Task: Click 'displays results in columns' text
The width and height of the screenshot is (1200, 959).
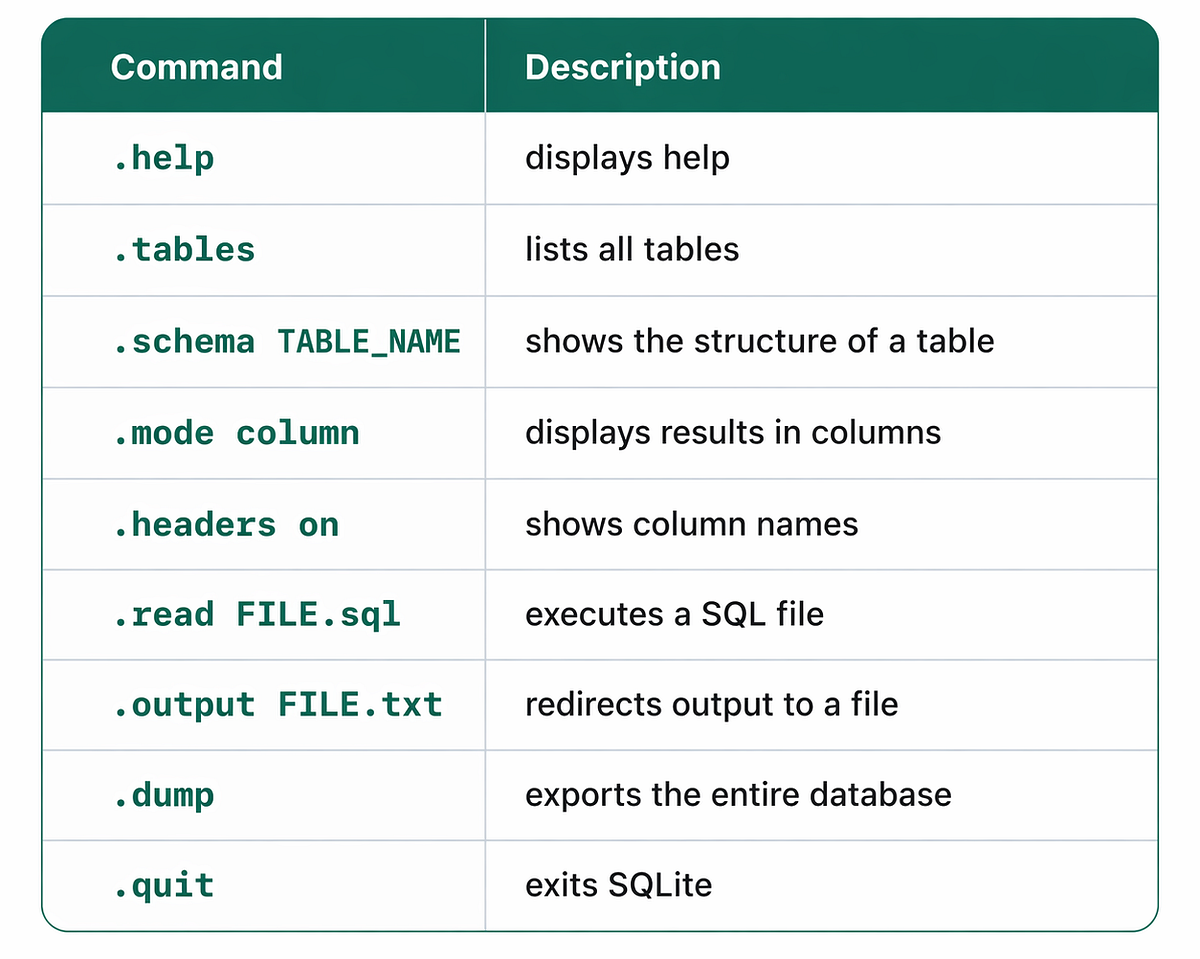Action: click(733, 432)
